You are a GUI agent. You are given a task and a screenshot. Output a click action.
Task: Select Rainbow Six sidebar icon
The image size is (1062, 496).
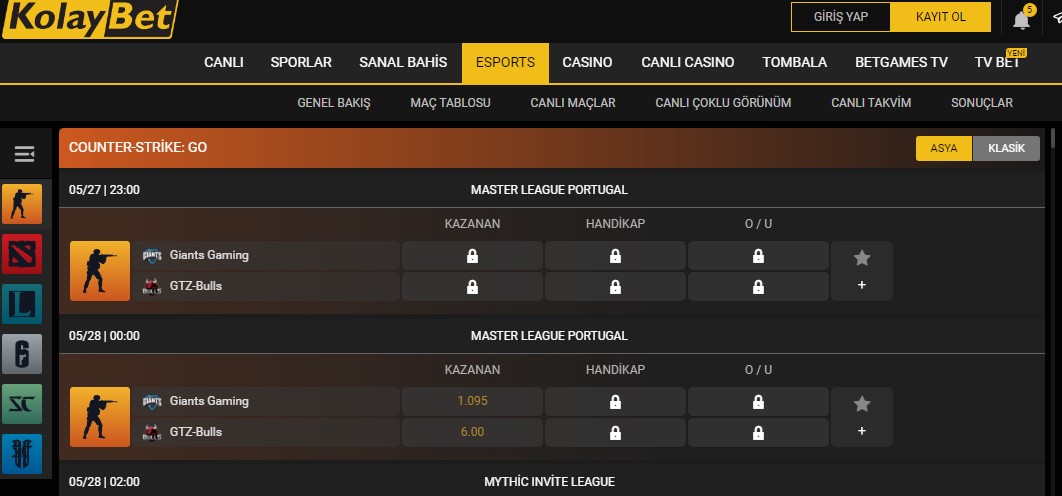[x=22, y=354]
